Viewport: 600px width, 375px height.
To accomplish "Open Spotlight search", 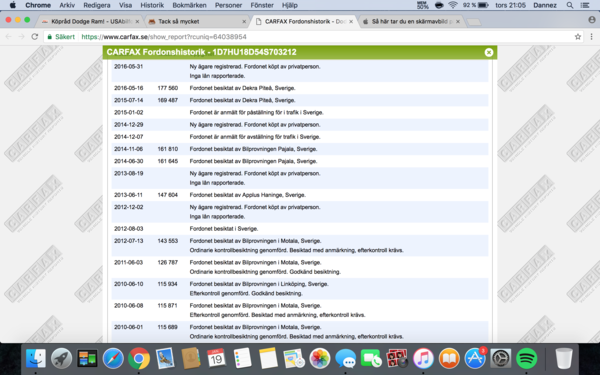I will (570, 5).
